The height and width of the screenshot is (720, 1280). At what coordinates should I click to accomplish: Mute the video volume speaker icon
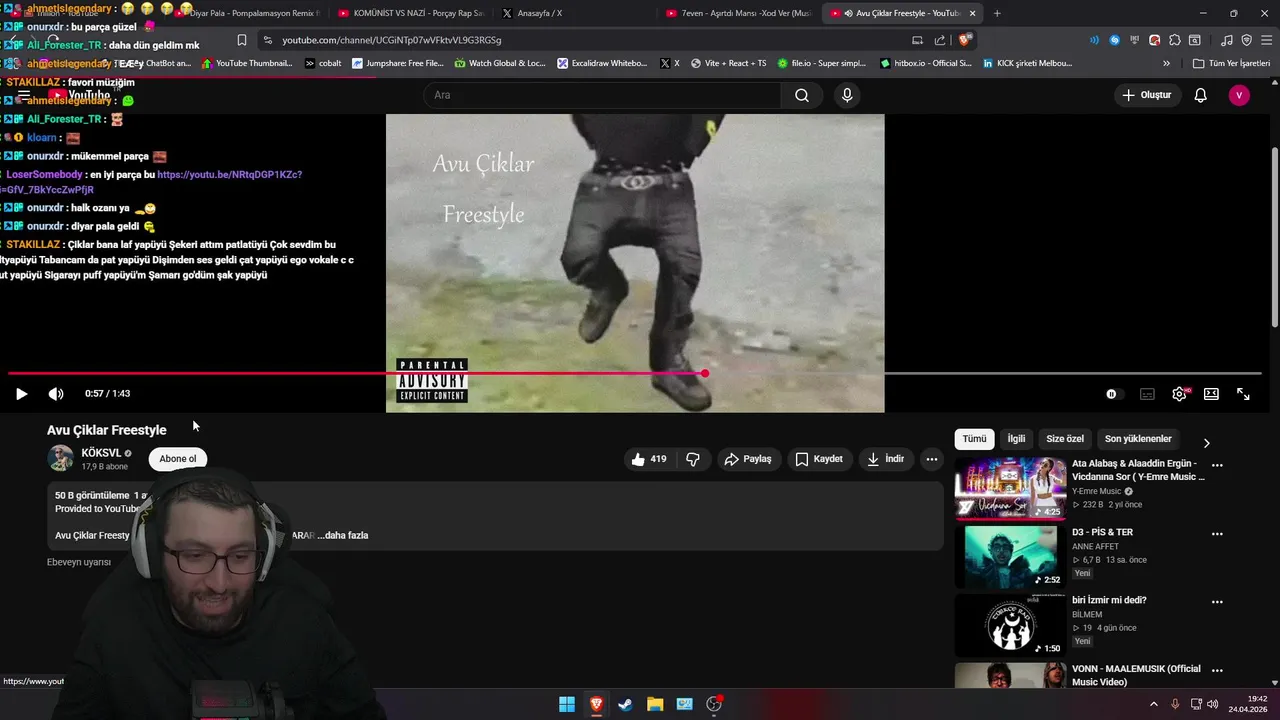click(56, 394)
